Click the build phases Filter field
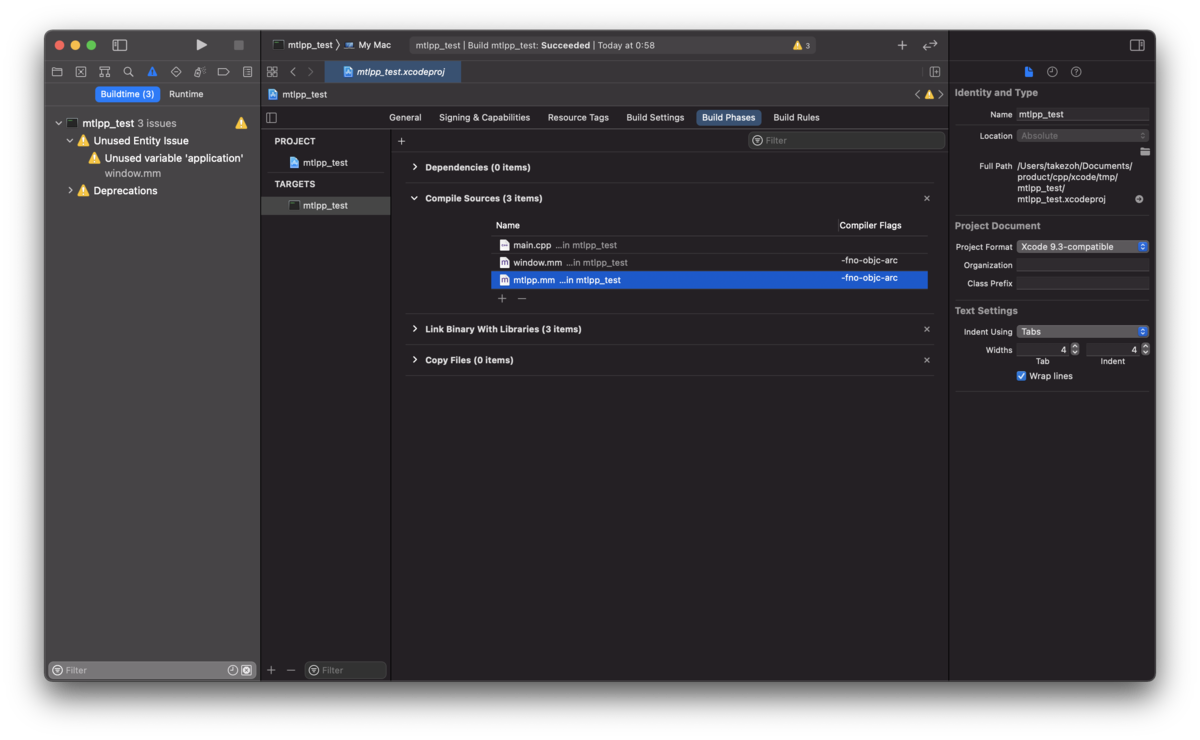1200x740 pixels. tap(846, 141)
